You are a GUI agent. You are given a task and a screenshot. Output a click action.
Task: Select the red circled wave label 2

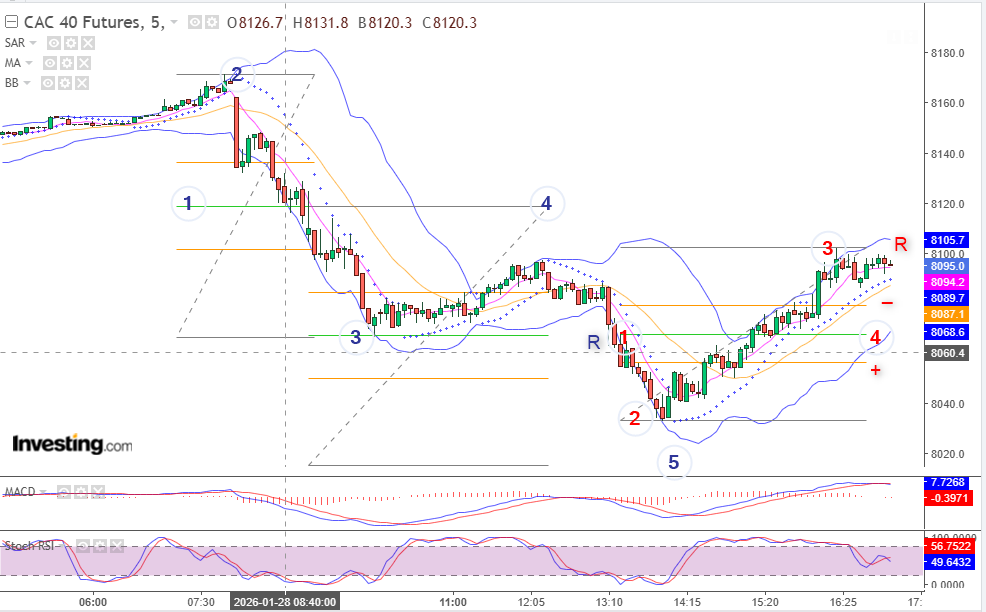point(635,418)
